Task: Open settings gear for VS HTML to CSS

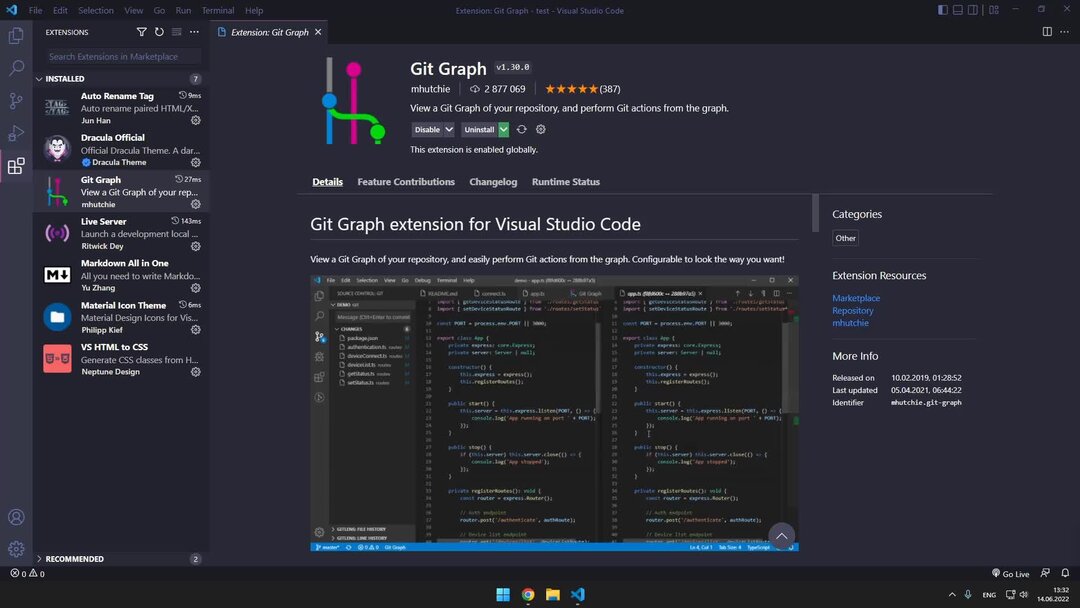Action: (196, 372)
